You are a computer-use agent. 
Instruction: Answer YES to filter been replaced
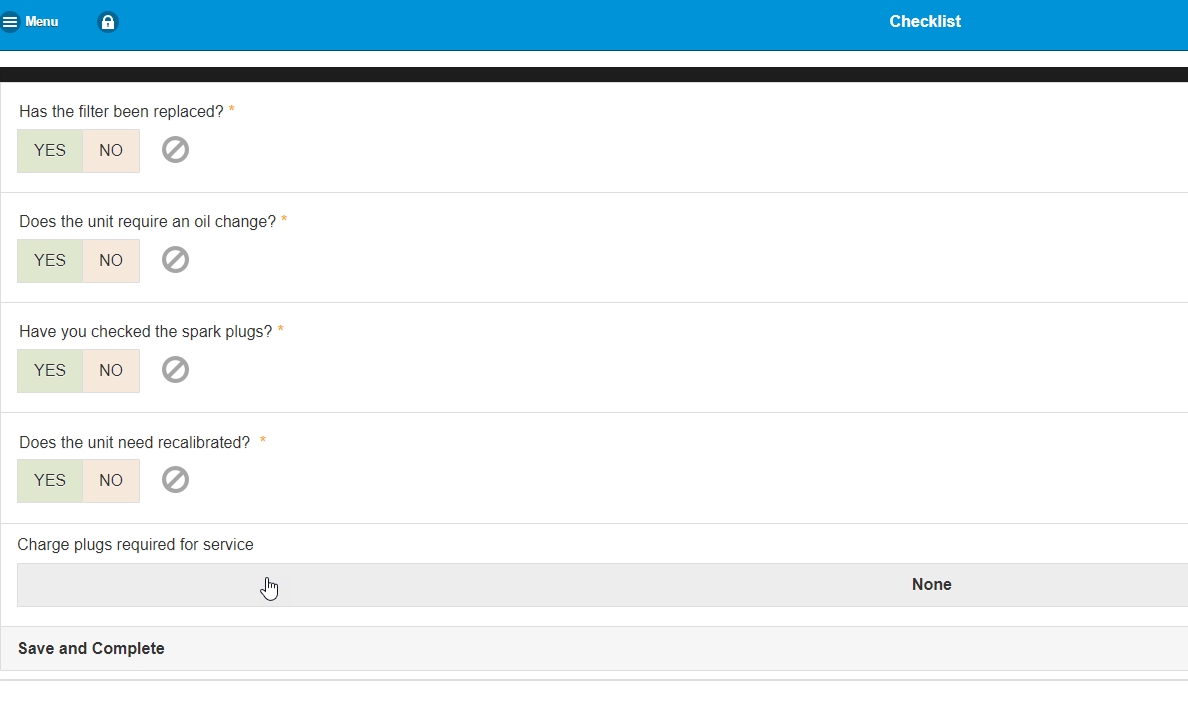tap(50, 151)
